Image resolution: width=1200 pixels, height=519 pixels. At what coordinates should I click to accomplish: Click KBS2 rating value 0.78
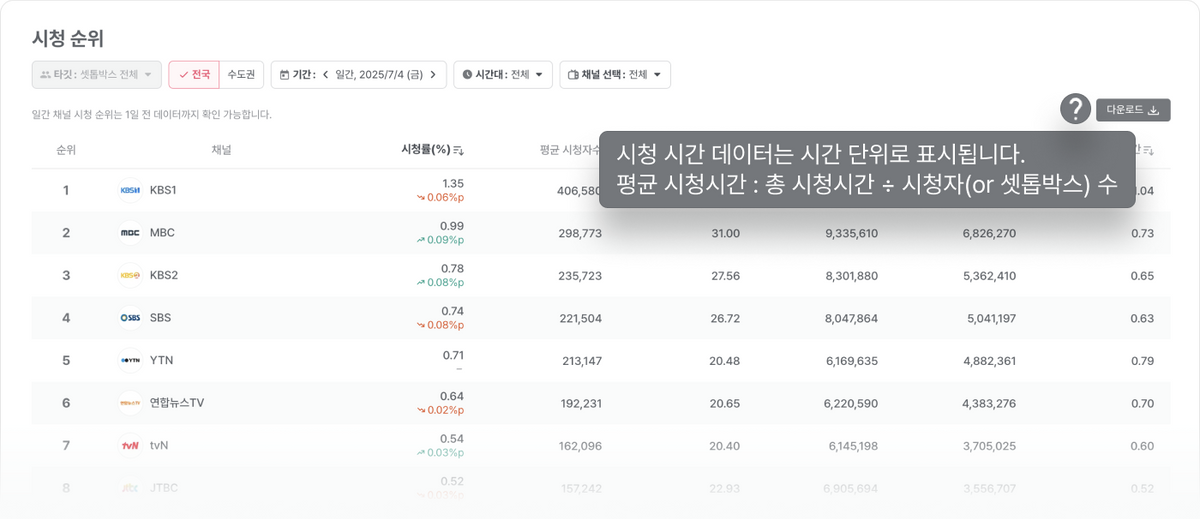pos(452,269)
